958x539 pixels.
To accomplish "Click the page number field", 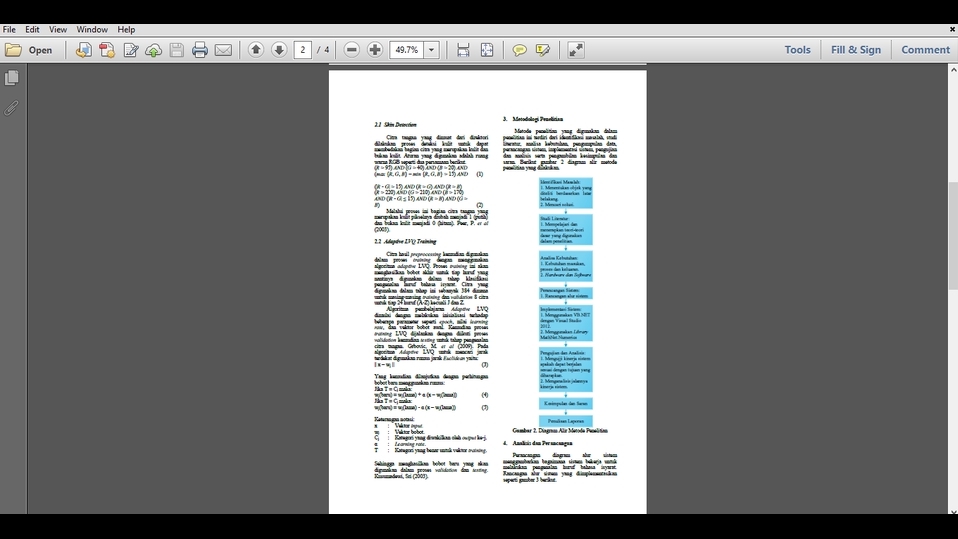I will coord(302,50).
